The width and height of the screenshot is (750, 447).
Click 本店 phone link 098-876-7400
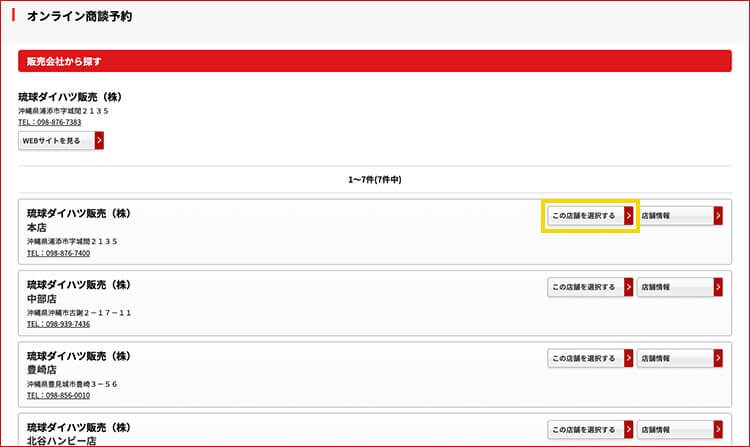click(x=58, y=253)
